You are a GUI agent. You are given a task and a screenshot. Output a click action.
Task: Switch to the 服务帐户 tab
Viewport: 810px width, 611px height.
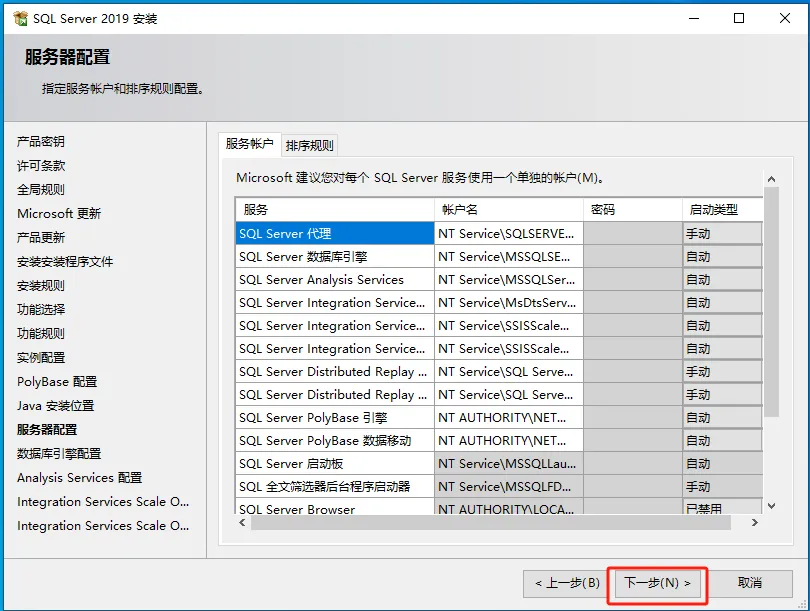pyautogui.click(x=250, y=144)
